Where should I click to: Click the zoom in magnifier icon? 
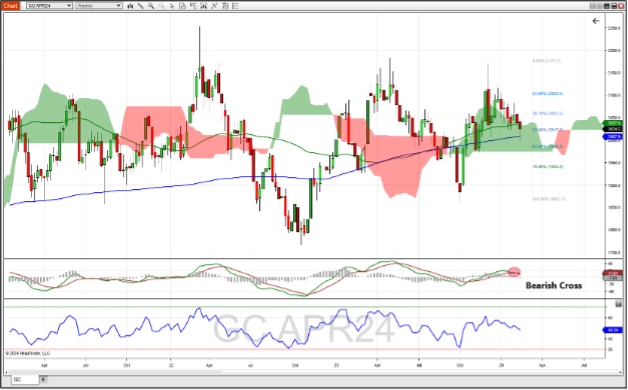151,6
